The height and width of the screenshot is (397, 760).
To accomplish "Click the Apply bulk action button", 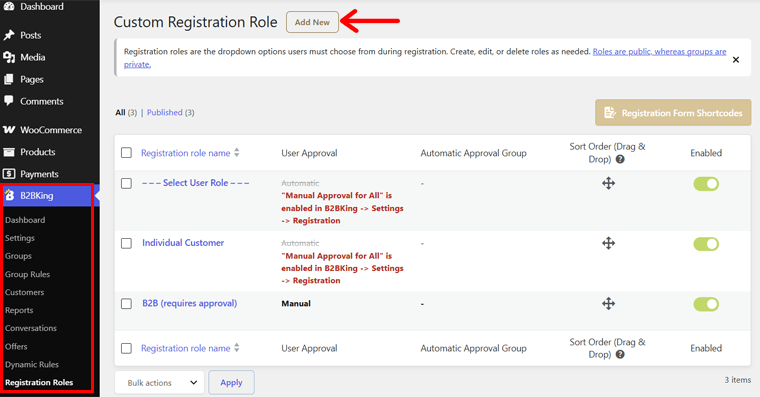I will pyautogui.click(x=231, y=382).
